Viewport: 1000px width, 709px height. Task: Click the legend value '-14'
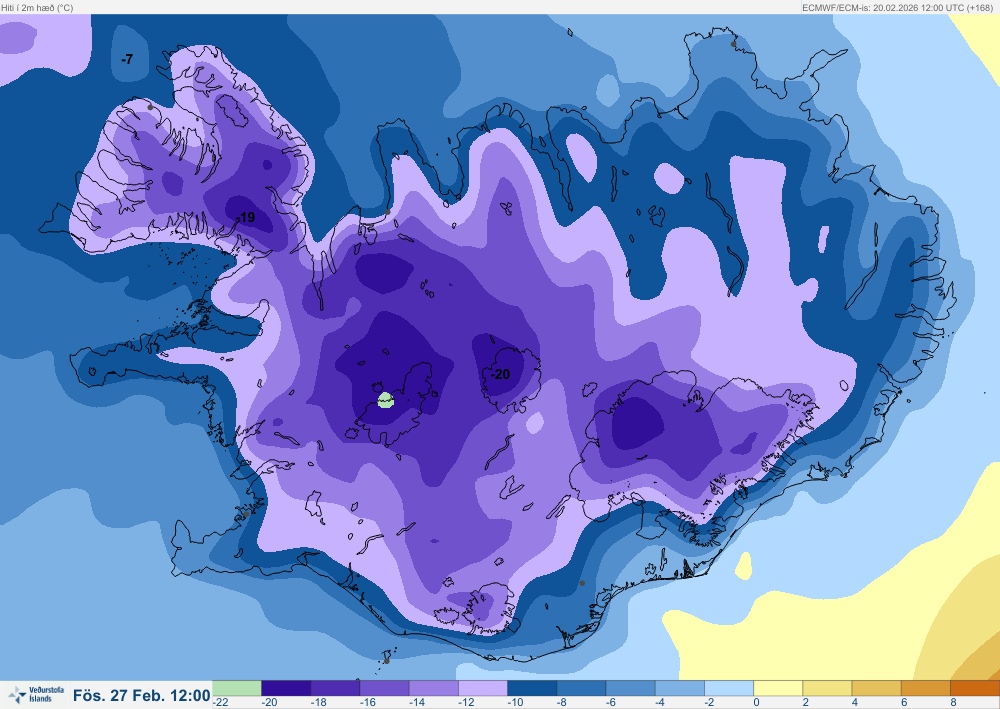point(417,702)
